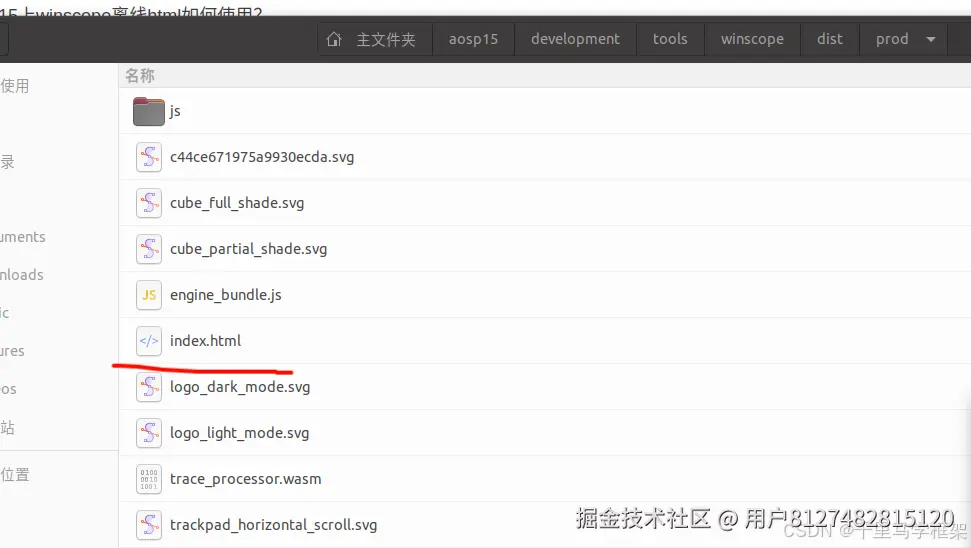971x548 pixels.
Task: Navigate to aosp15 in path bar
Action: pos(473,39)
